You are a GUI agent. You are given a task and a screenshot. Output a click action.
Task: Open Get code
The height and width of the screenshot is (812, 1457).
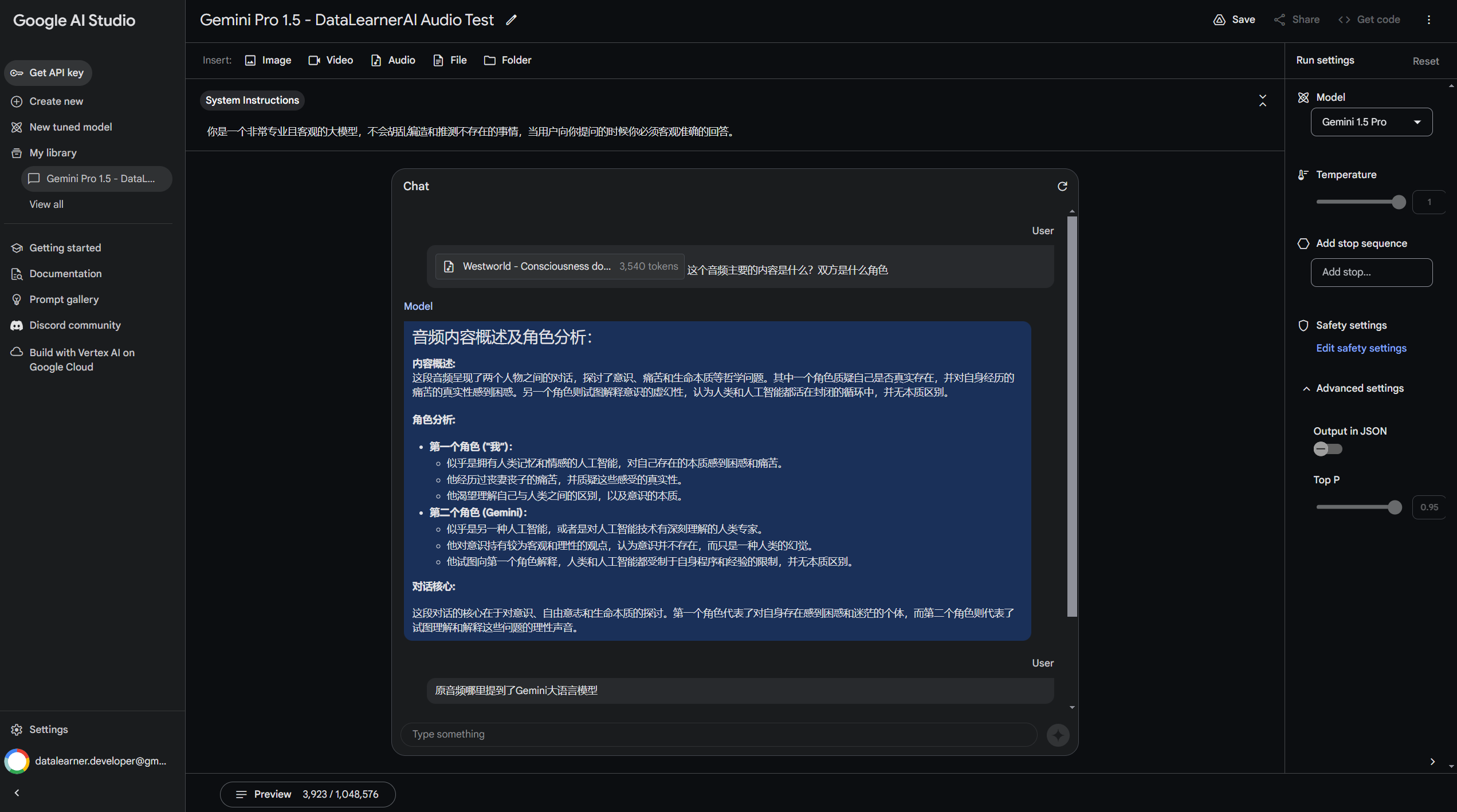(1369, 19)
